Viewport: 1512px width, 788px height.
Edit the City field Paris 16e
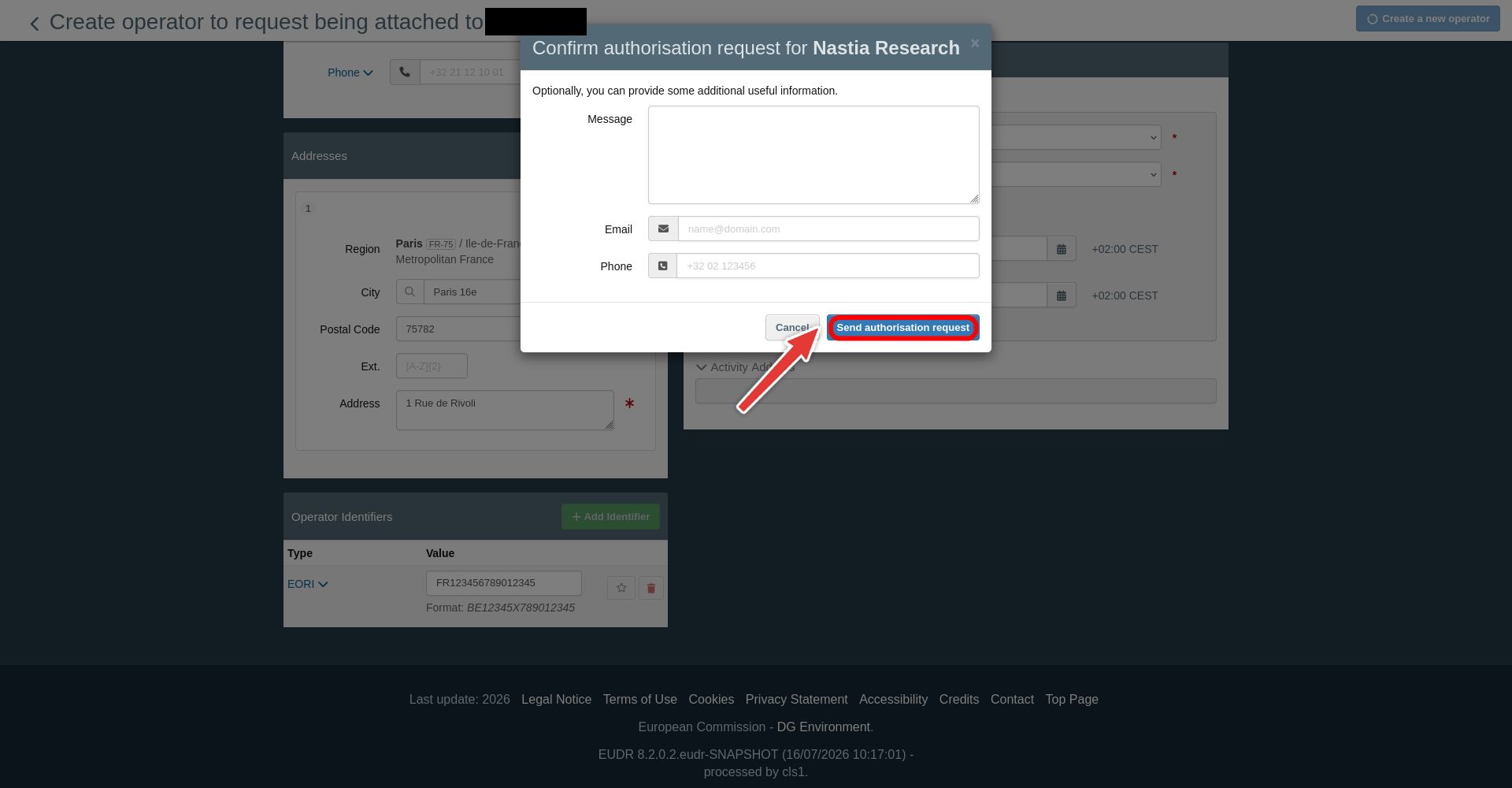472,292
